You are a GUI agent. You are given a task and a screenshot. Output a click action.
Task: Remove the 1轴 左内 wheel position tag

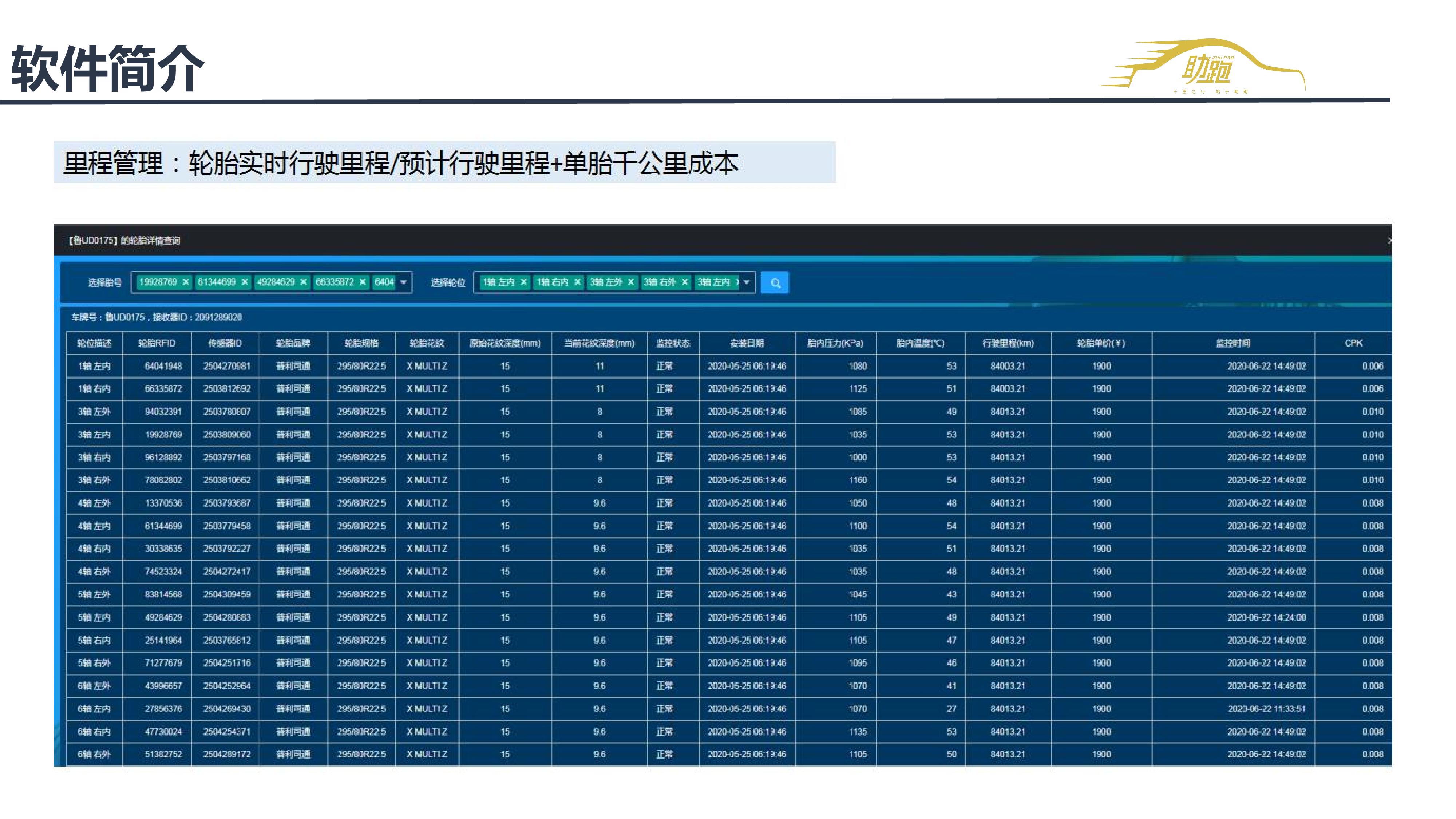pyautogui.click(x=523, y=282)
